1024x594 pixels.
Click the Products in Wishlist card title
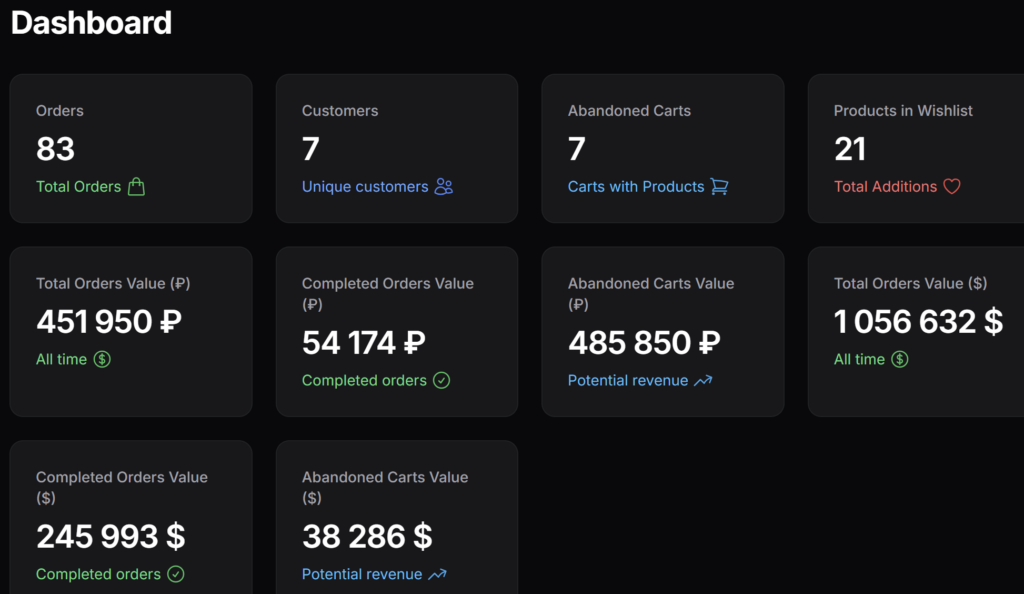[903, 111]
